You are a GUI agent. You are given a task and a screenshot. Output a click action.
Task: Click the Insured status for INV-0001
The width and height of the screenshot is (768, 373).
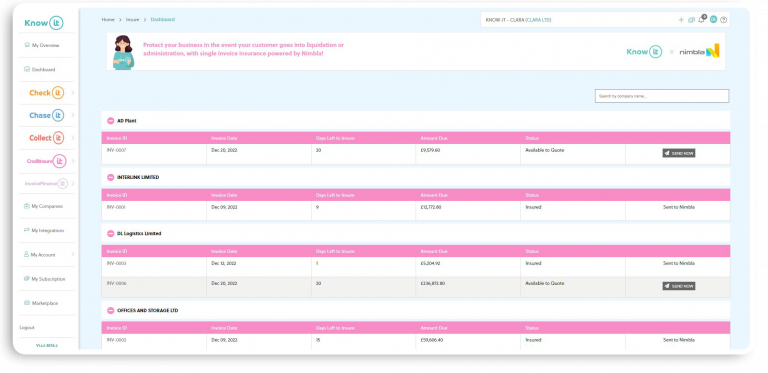tap(533, 207)
